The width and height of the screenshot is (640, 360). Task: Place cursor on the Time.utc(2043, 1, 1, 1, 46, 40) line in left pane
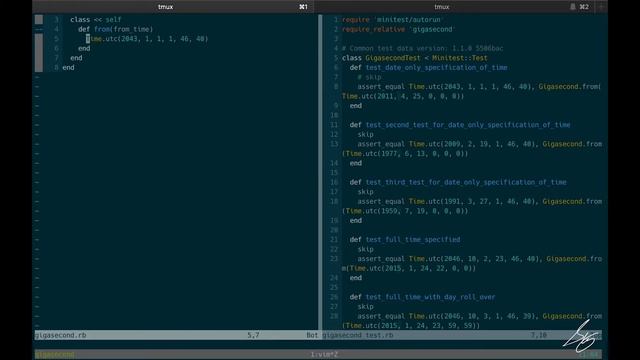147,39
